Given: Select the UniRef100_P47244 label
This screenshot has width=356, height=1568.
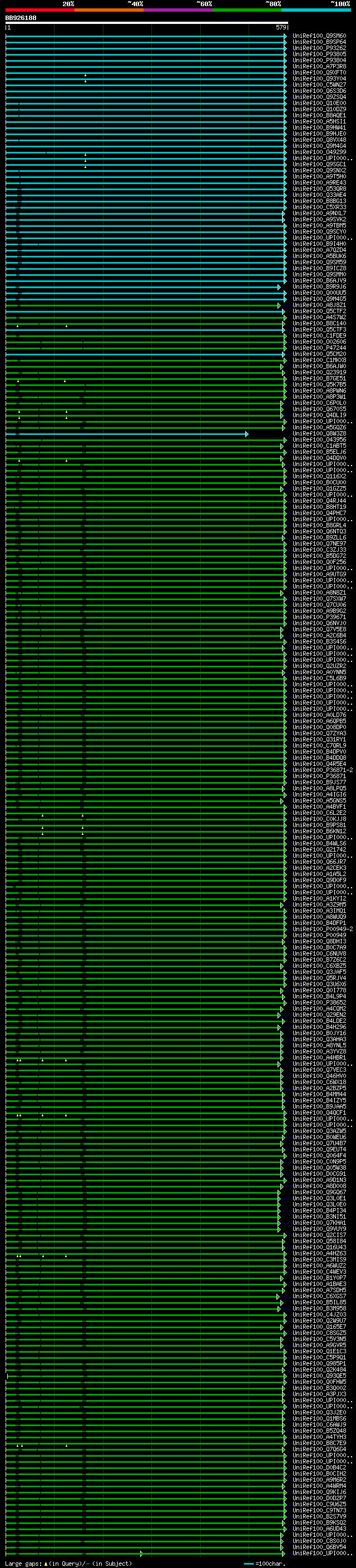Looking at the screenshot, I should (319, 348).
